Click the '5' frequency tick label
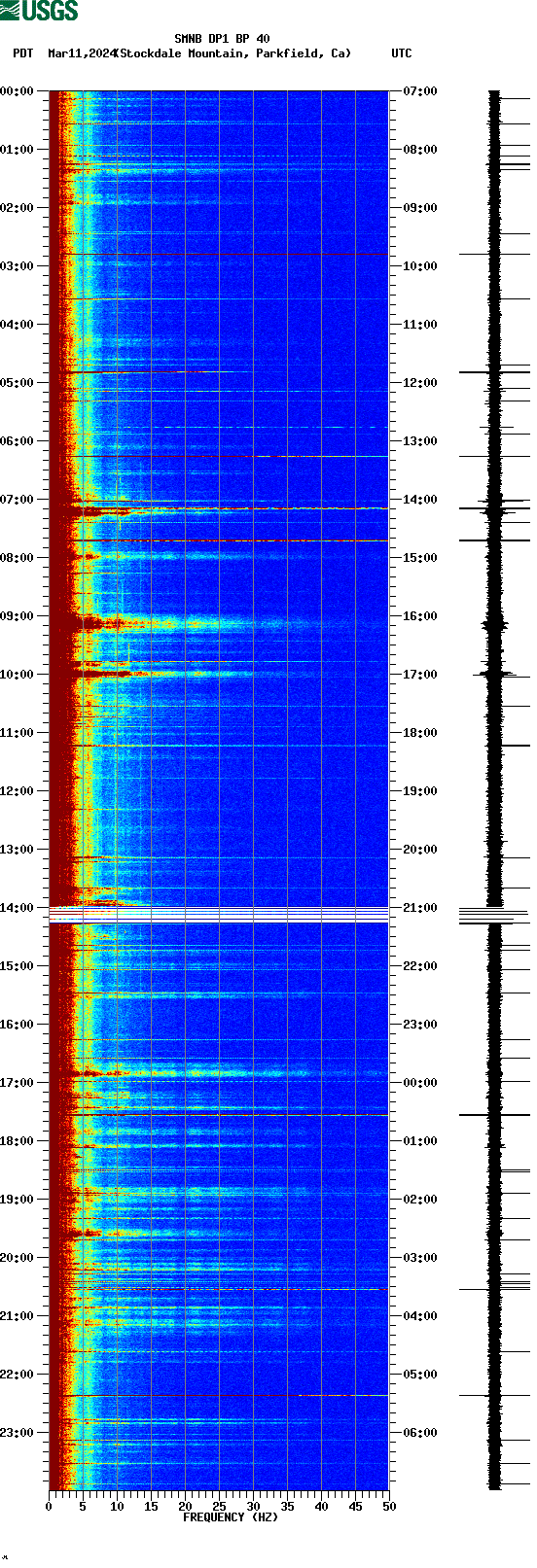This screenshot has width=537, height=1568. pos(83,1507)
